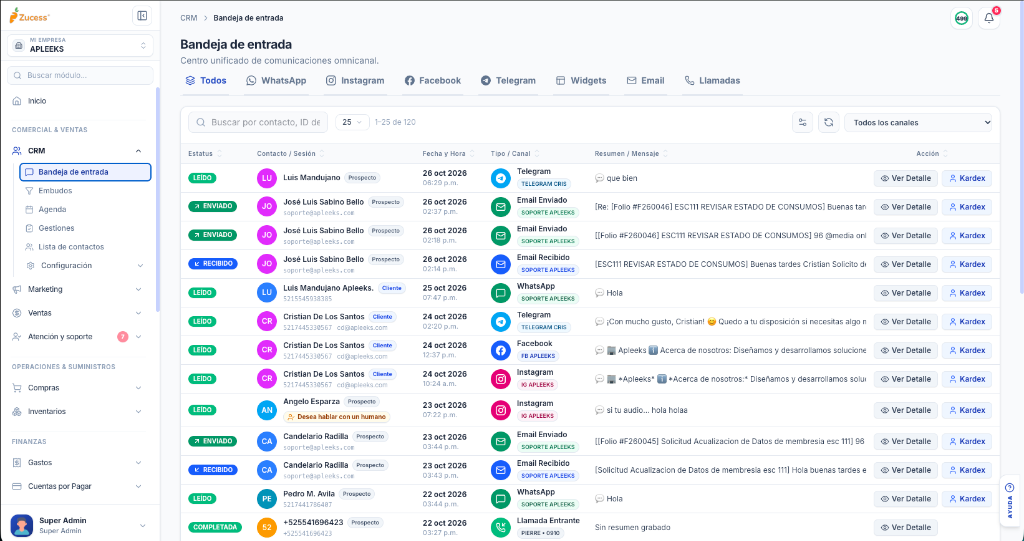
Task: Click the LU avatar of Luis Mandujano Apleeks.
Action: (267, 293)
